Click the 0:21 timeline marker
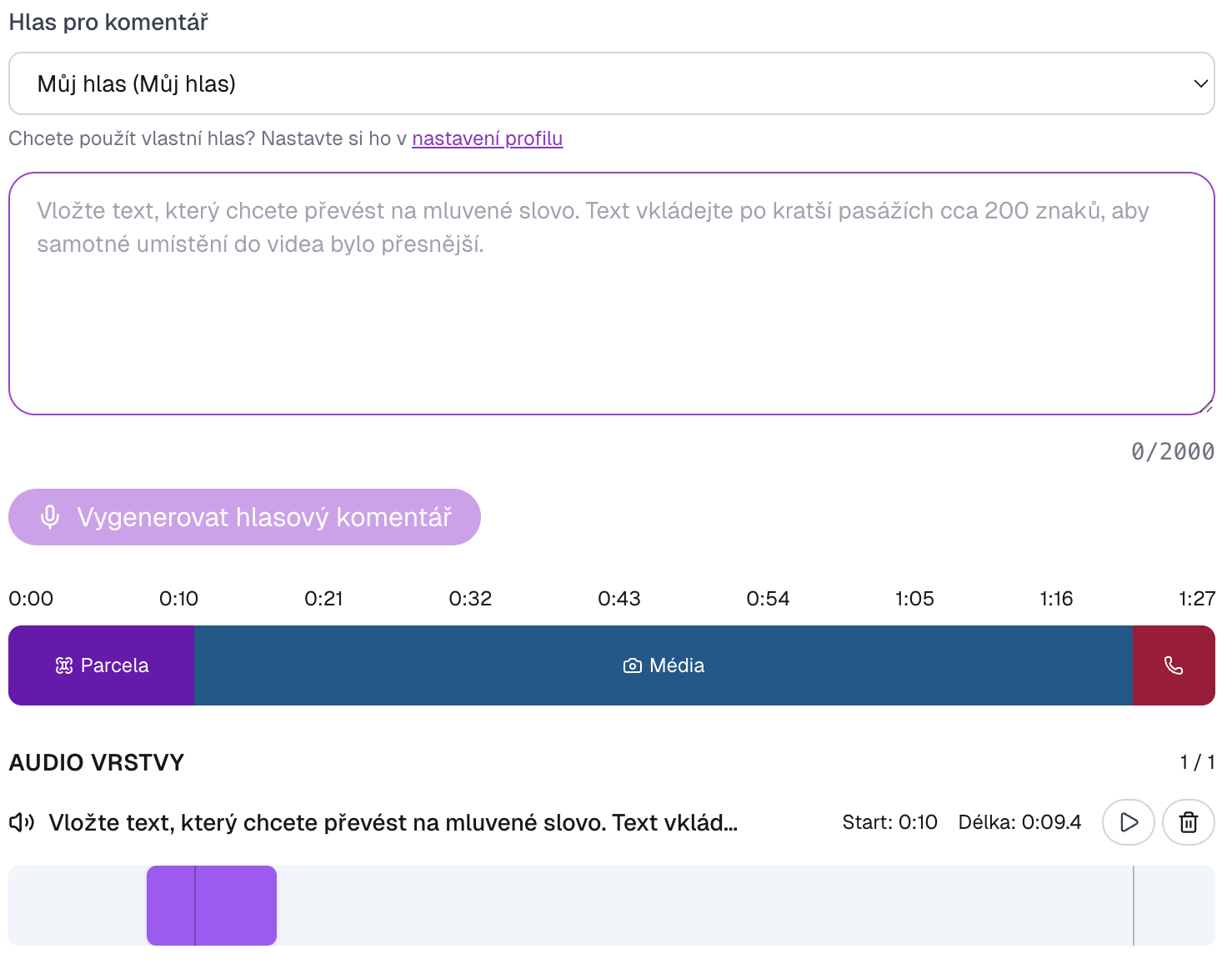This screenshot has width=1232, height=964. pyautogui.click(x=323, y=599)
